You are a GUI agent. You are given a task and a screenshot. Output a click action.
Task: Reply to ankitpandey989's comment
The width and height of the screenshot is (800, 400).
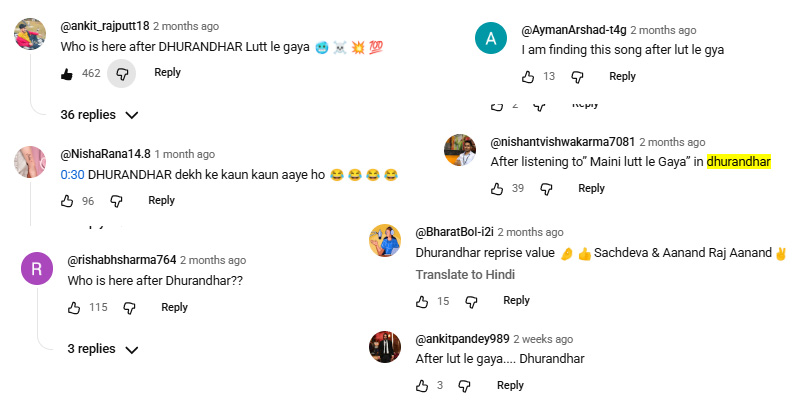pos(510,386)
